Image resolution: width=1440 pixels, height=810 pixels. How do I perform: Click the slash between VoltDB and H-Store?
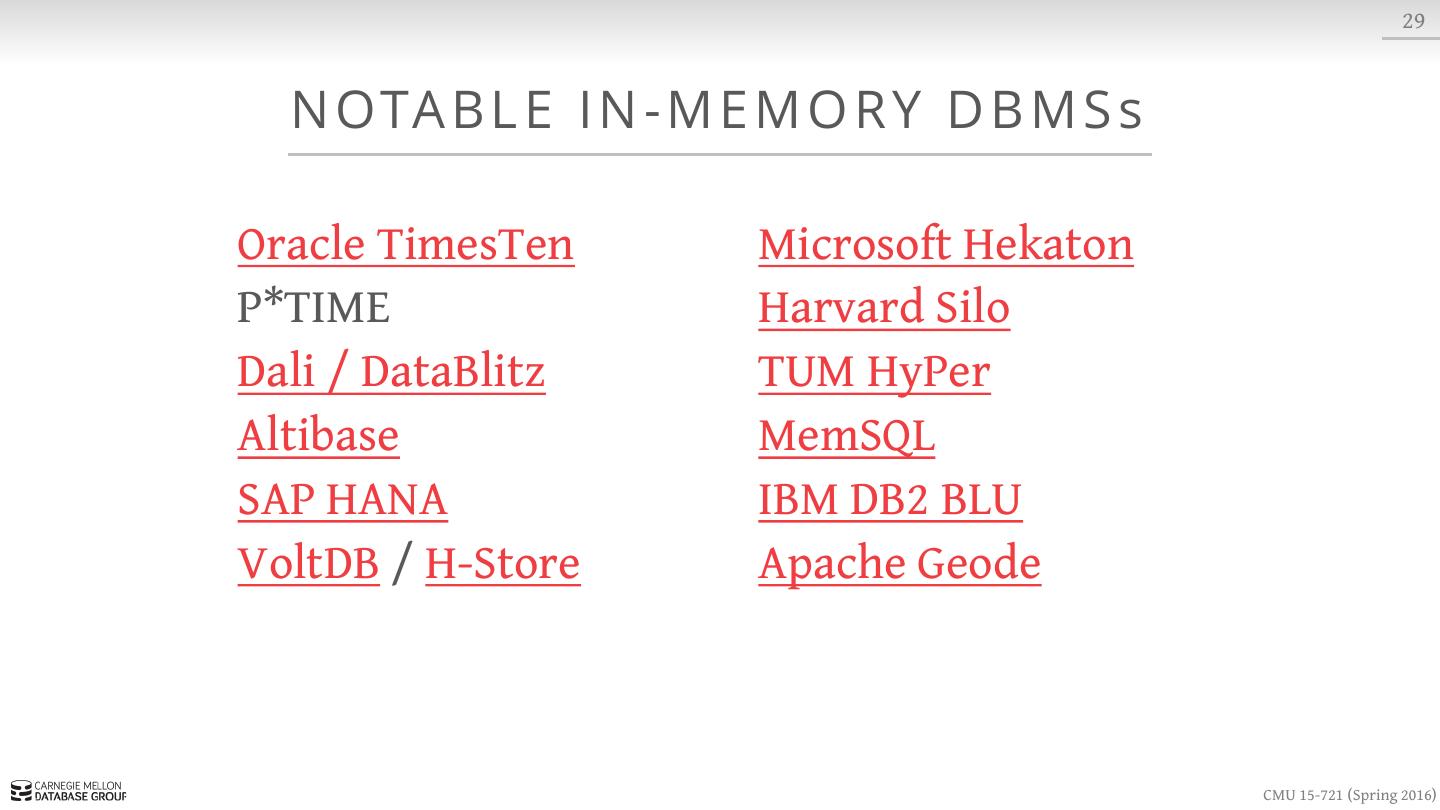(402, 564)
